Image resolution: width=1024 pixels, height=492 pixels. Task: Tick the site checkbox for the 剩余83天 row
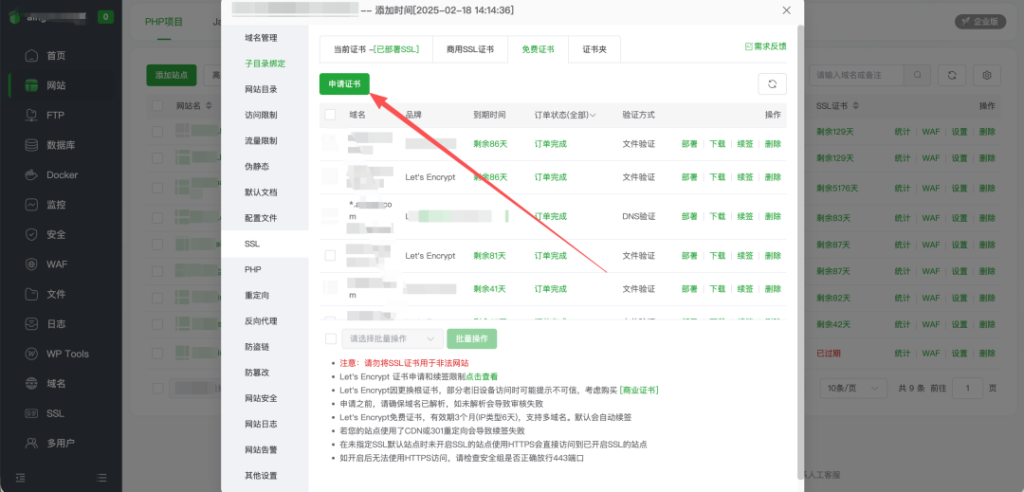157,217
